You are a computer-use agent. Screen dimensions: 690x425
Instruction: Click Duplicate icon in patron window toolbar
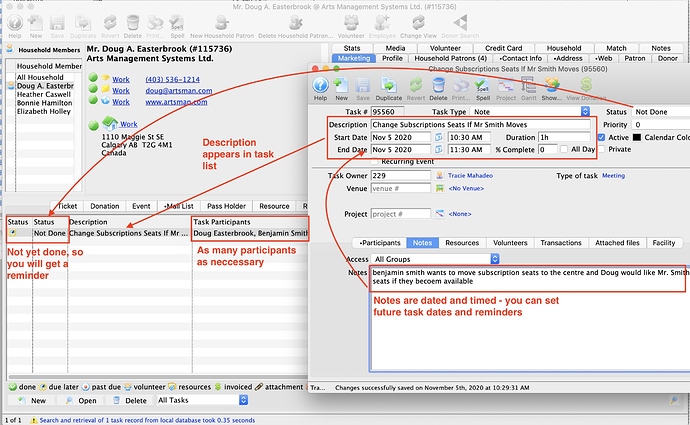[83, 23]
